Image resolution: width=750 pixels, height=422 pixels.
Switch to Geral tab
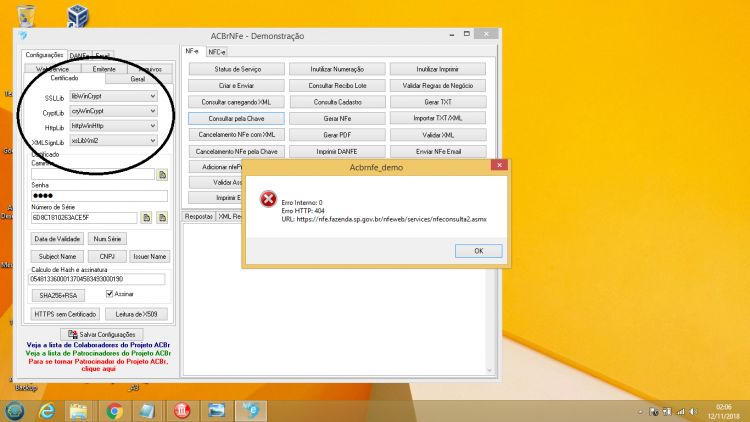click(x=138, y=79)
